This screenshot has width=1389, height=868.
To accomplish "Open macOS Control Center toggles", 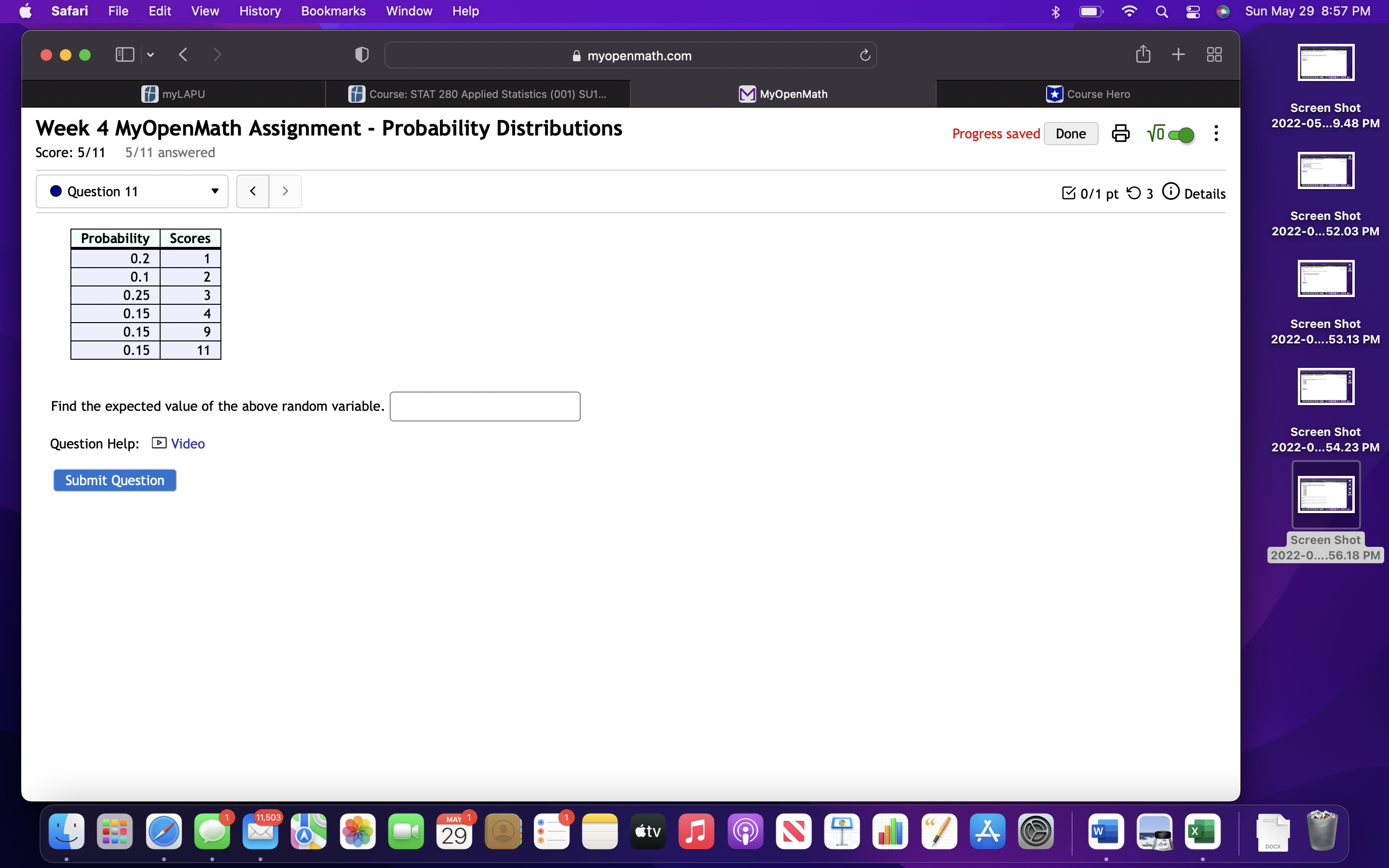I will coord(1193,12).
